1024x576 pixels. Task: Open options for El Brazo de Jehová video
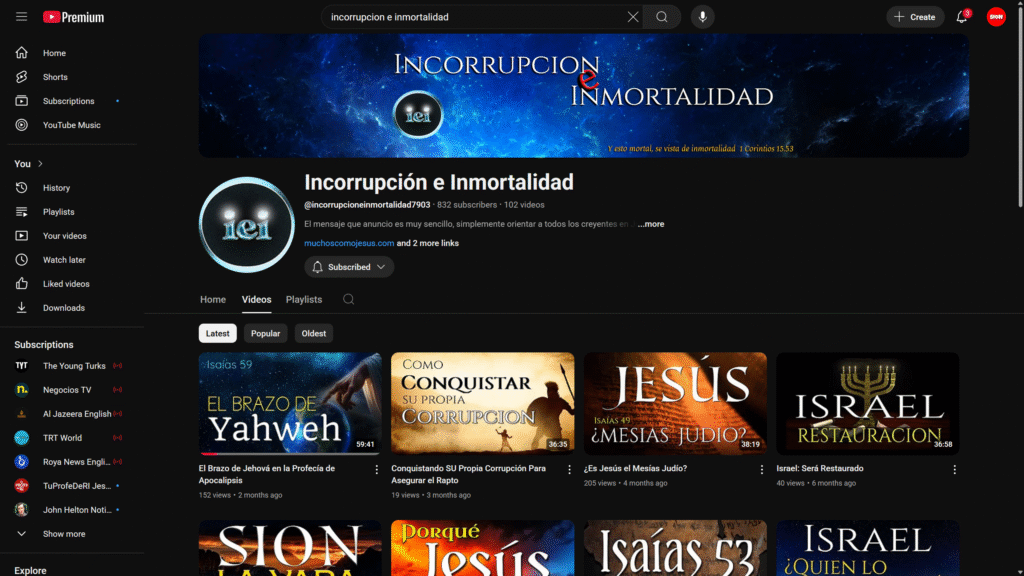(376, 470)
